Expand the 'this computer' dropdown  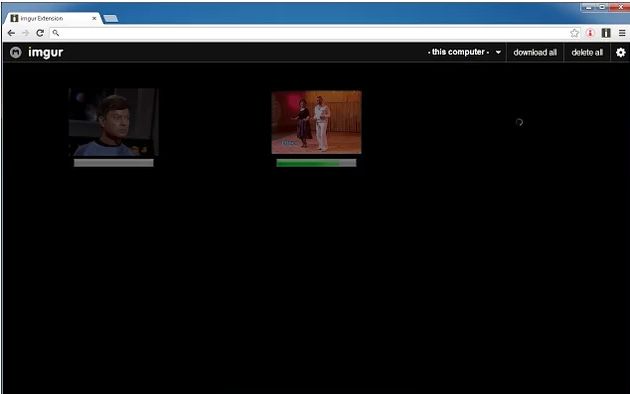464,52
